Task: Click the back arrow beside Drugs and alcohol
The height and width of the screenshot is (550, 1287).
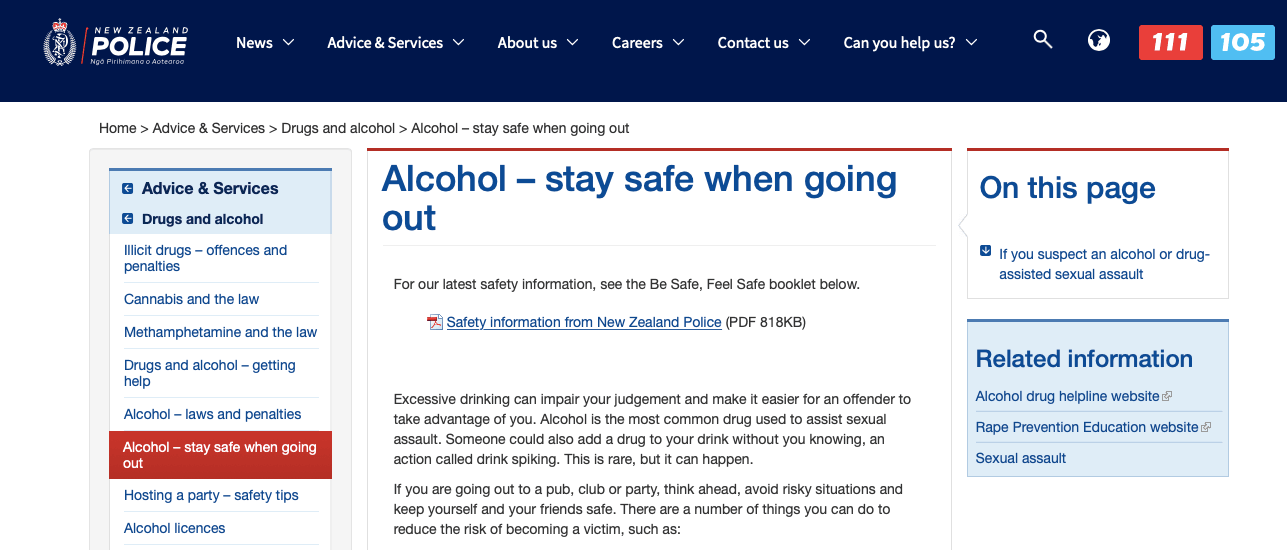Action: click(x=127, y=219)
